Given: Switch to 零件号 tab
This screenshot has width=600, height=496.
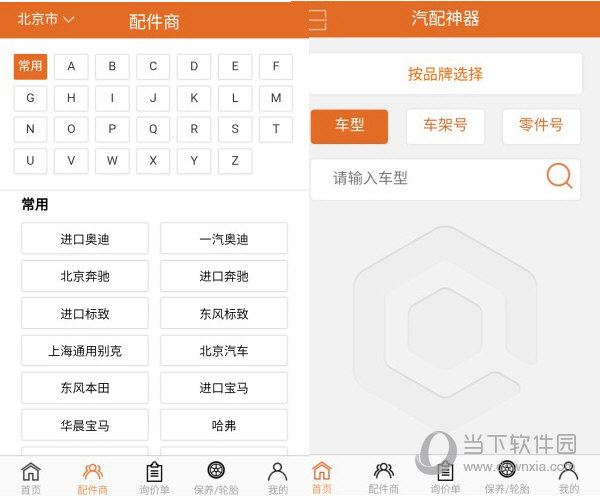Looking at the screenshot, I should pyautogui.click(x=541, y=126).
